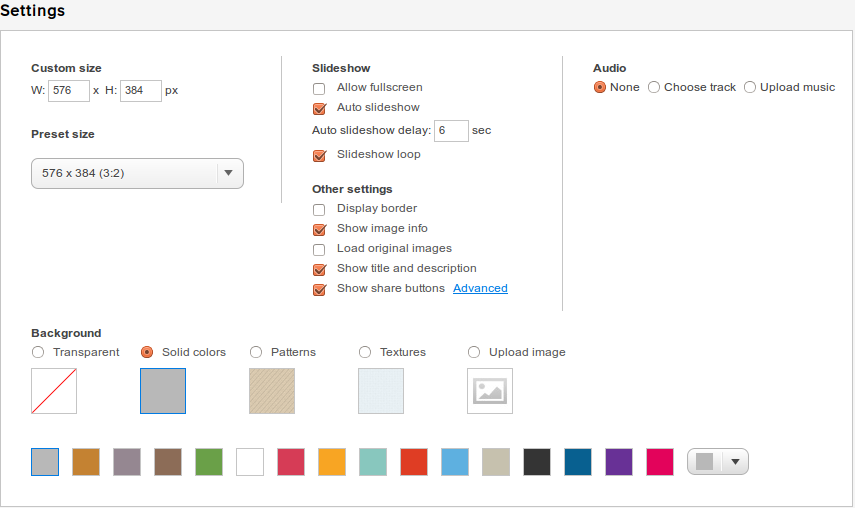Choose the tan striped pattern preview

coord(272,391)
